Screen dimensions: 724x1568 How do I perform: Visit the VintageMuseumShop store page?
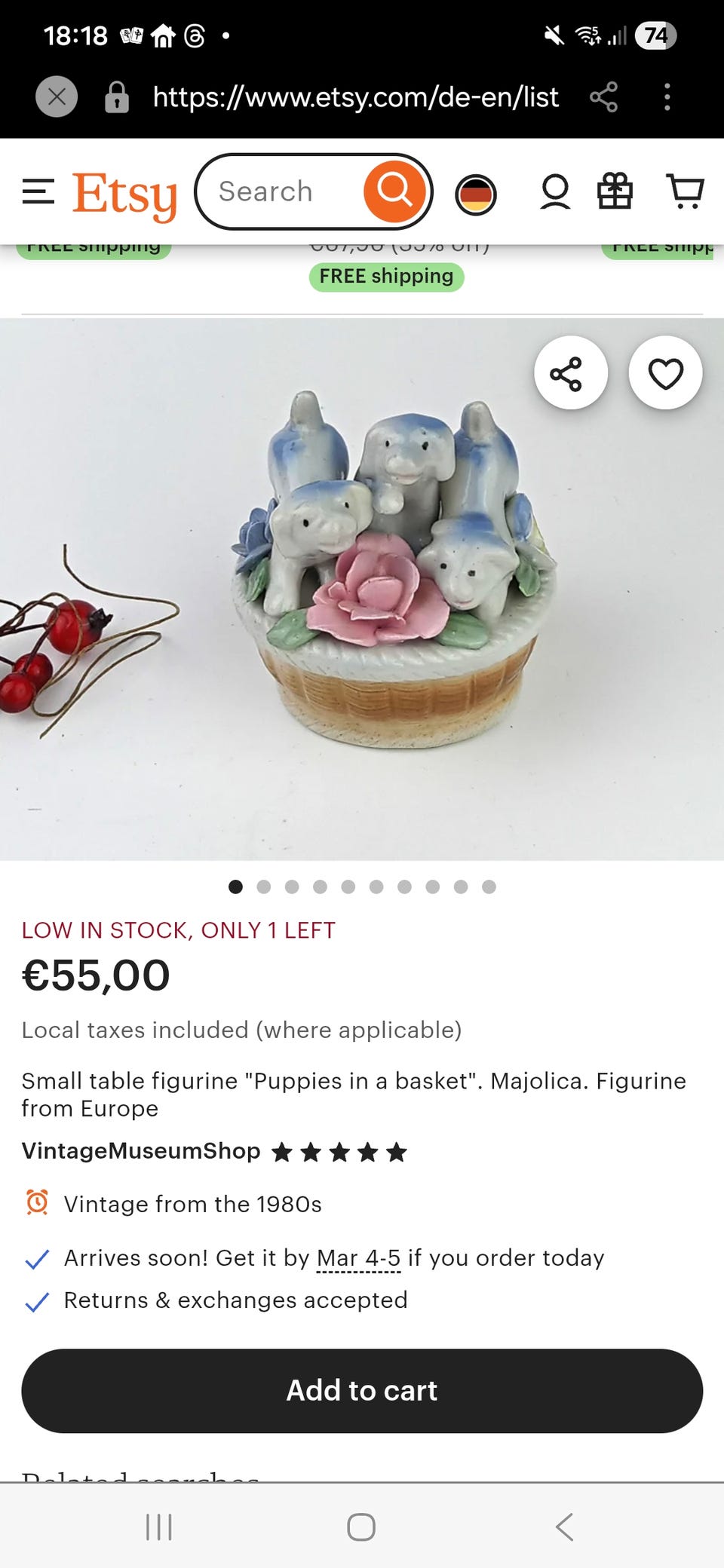click(141, 1151)
